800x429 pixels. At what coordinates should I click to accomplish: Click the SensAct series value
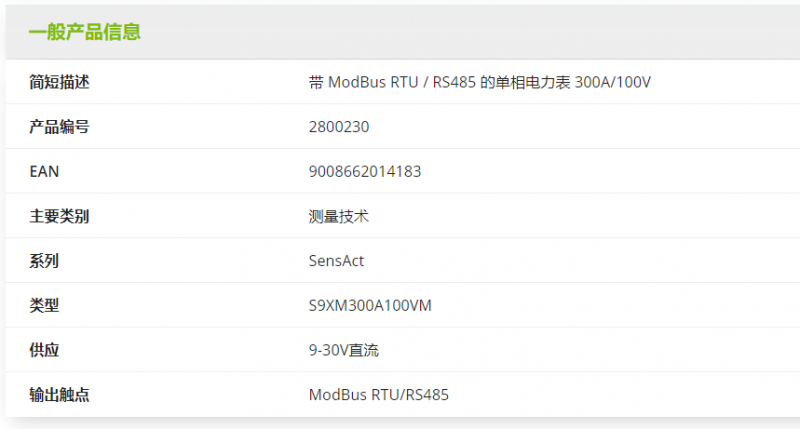(336, 261)
